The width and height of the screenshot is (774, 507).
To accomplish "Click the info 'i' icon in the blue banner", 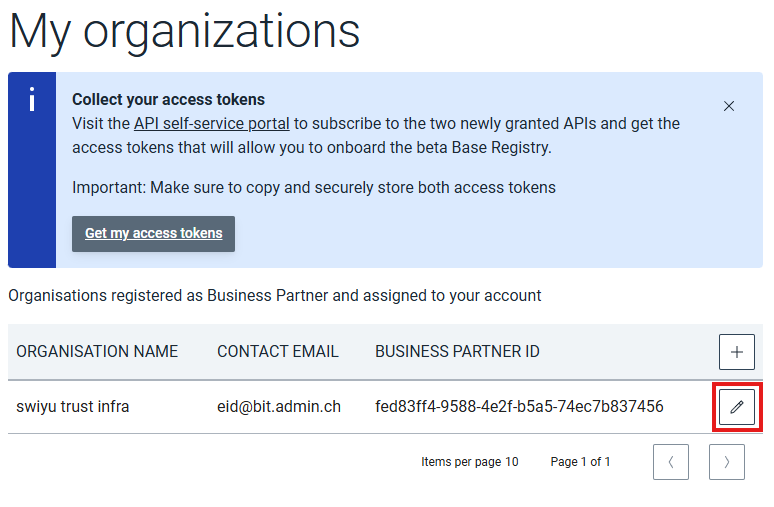I will (x=32, y=99).
